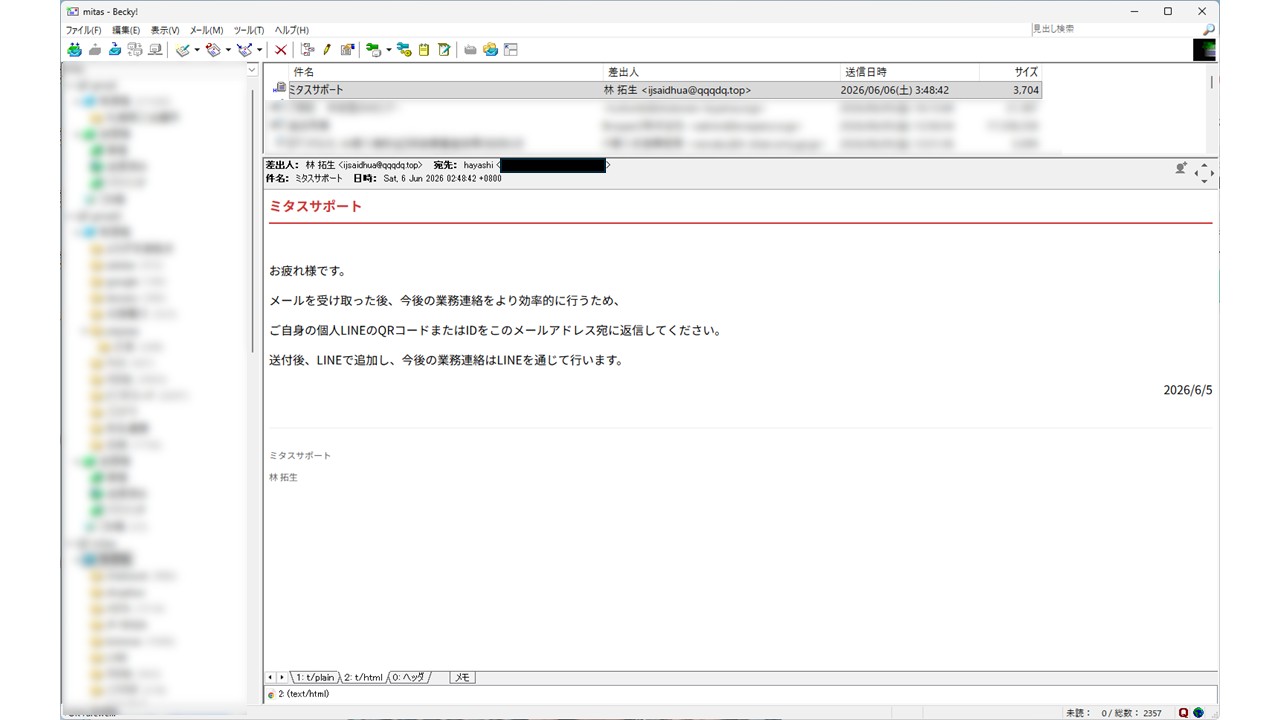Click the green mailbox settings toolbar icon
Viewport: 1280px width, 720px height.
[x=373, y=50]
